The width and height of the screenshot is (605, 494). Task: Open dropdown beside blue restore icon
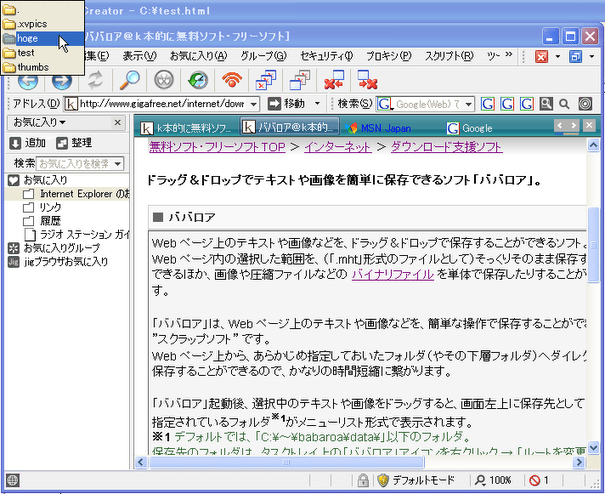tap(592, 57)
